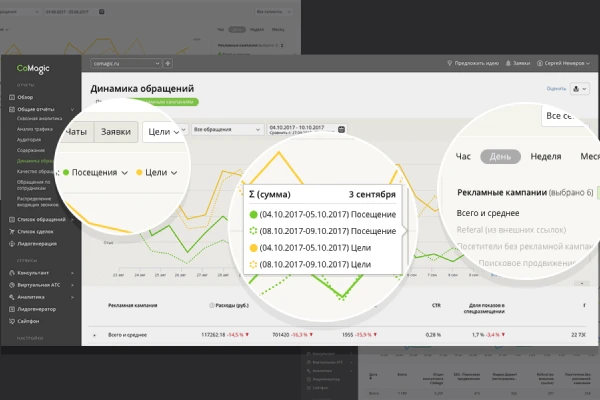
Task: Select enlarged День granularity option
Action: pyautogui.click(x=500, y=157)
